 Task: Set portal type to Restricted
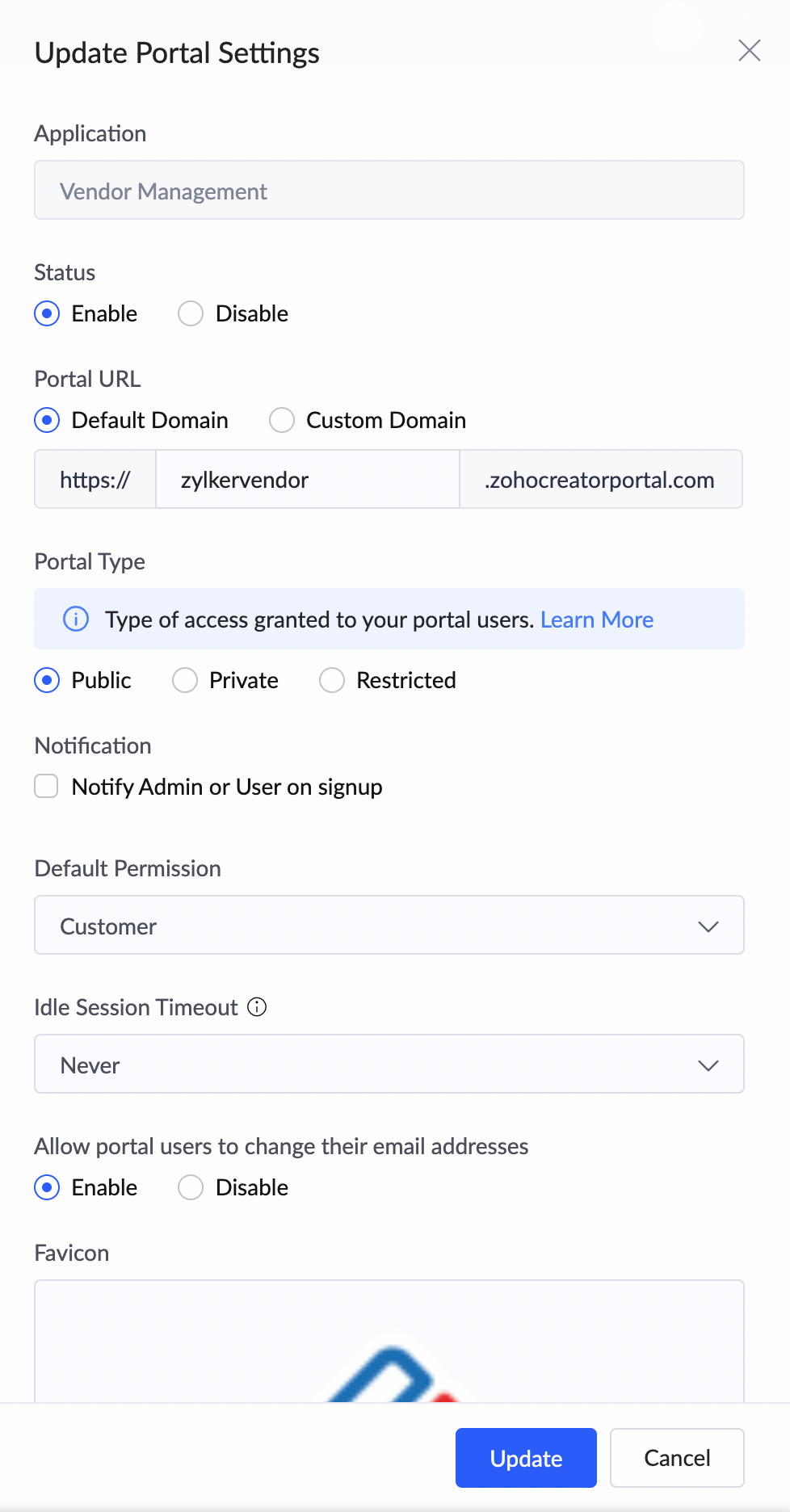pyautogui.click(x=332, y=680)
